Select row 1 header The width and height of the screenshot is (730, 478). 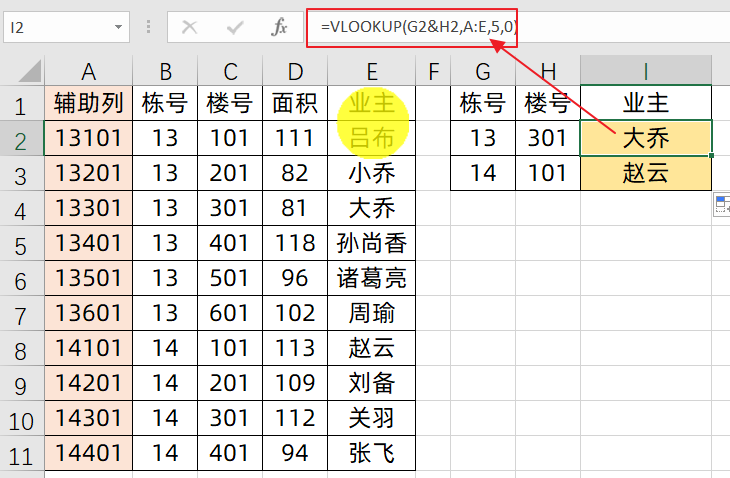pos(21,103)
